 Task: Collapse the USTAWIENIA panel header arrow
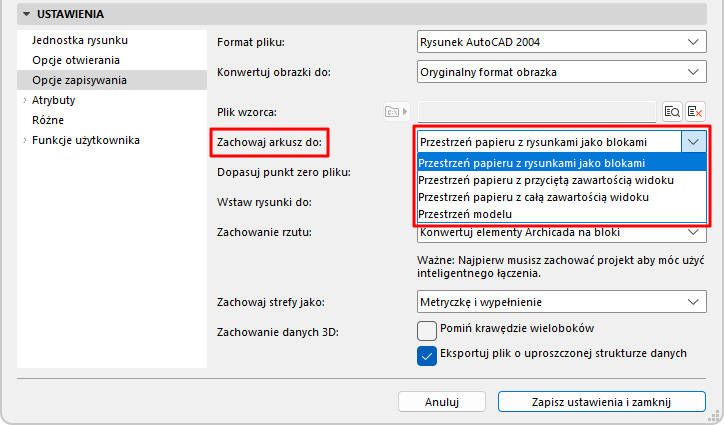(26, 15)
